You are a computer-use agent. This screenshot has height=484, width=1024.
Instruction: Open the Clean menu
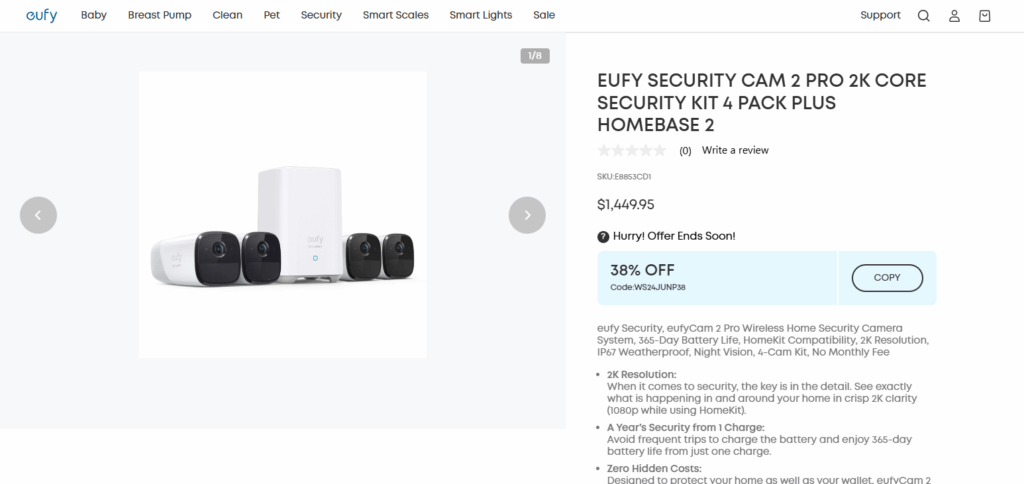coord(227,15)
